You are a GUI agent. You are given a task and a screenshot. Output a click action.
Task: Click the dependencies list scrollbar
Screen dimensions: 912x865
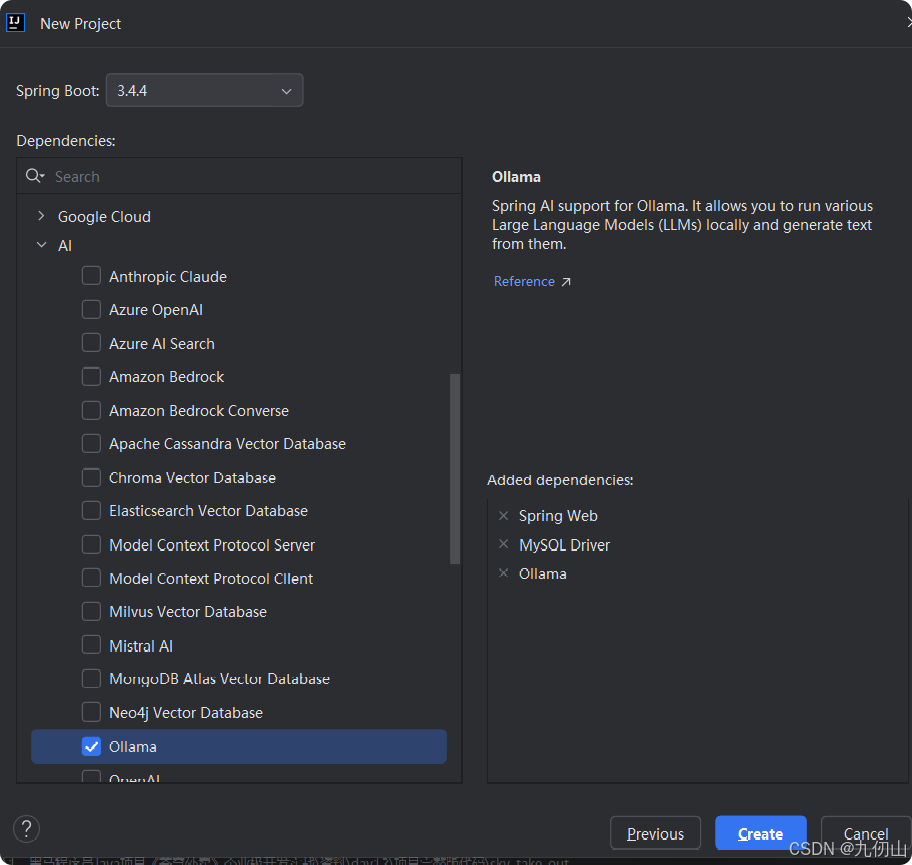click(x=455, y=469)
